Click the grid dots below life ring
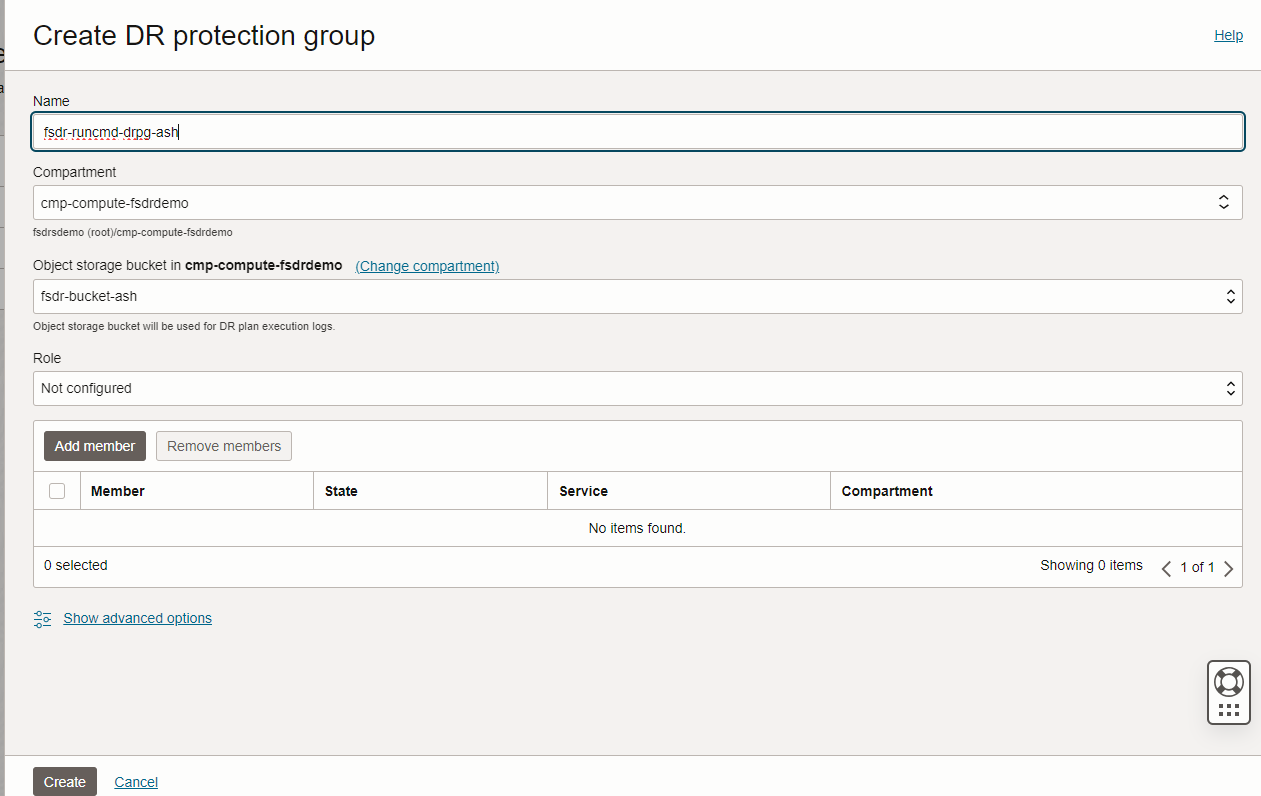 (1229, 710)
